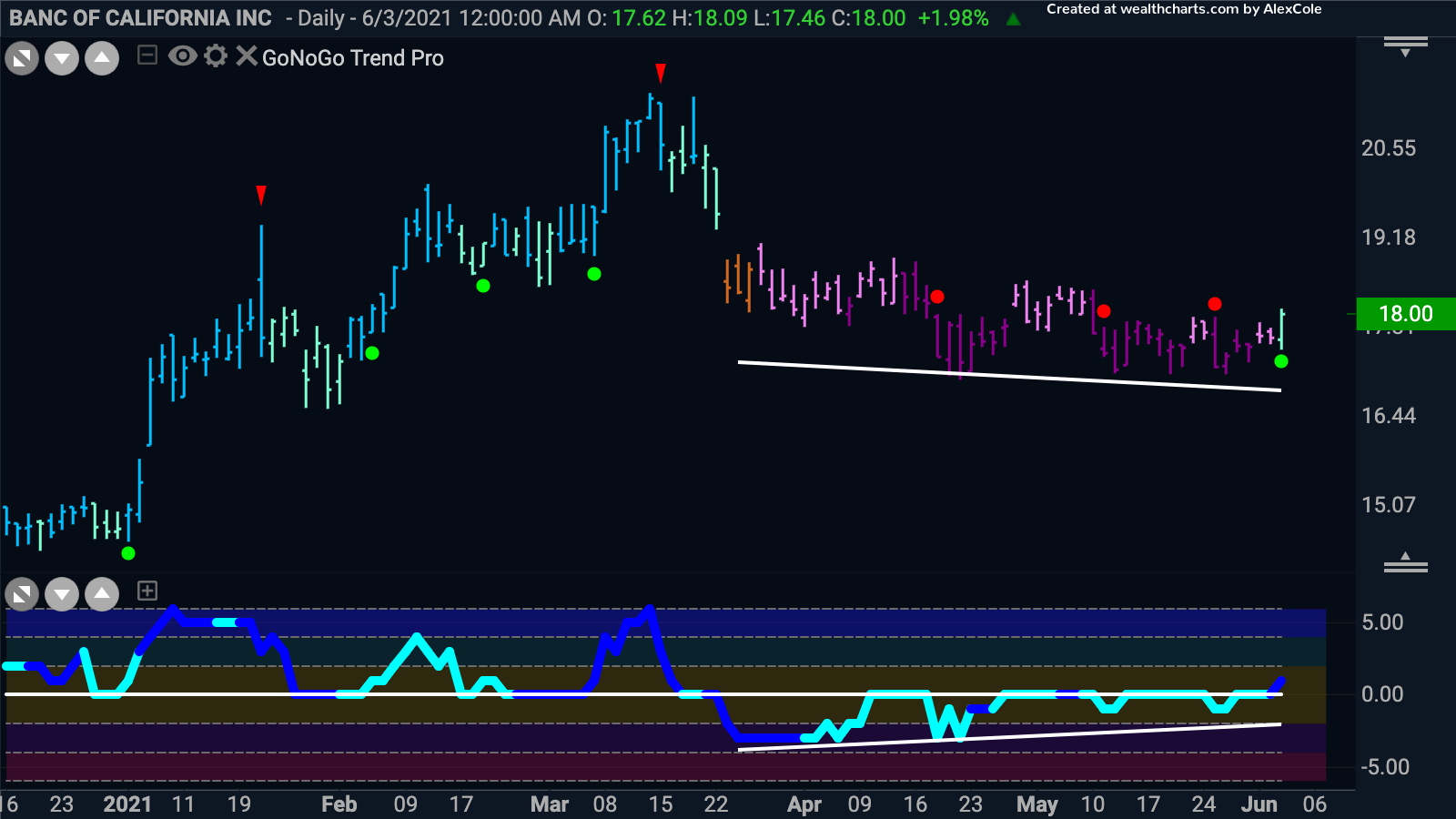Open GoNoGo Trend Pro settings gear
The height and width of the screenshot is (819, 1456).
tap(216, 56)
